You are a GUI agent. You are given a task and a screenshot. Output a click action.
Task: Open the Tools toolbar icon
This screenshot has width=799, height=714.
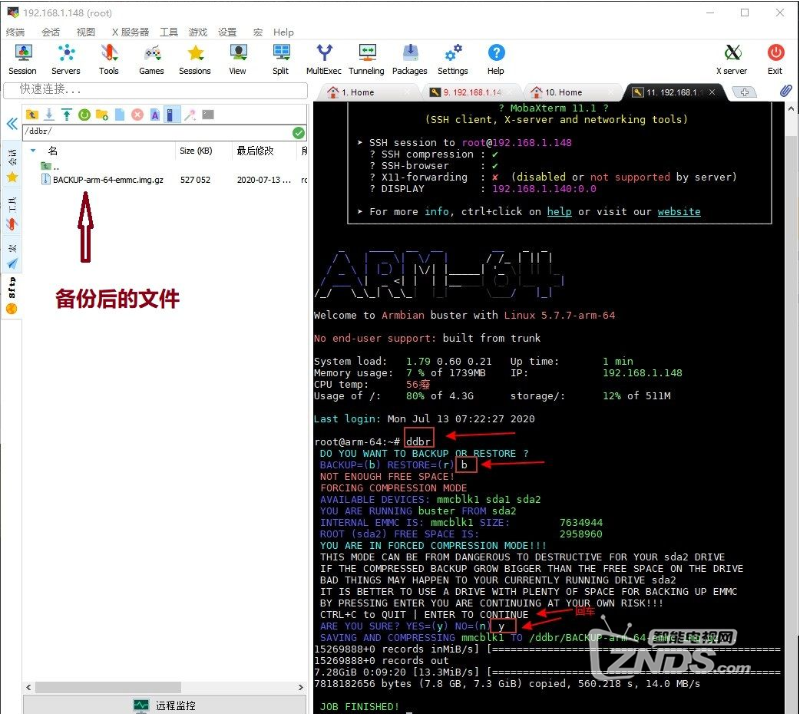point(109,60)
